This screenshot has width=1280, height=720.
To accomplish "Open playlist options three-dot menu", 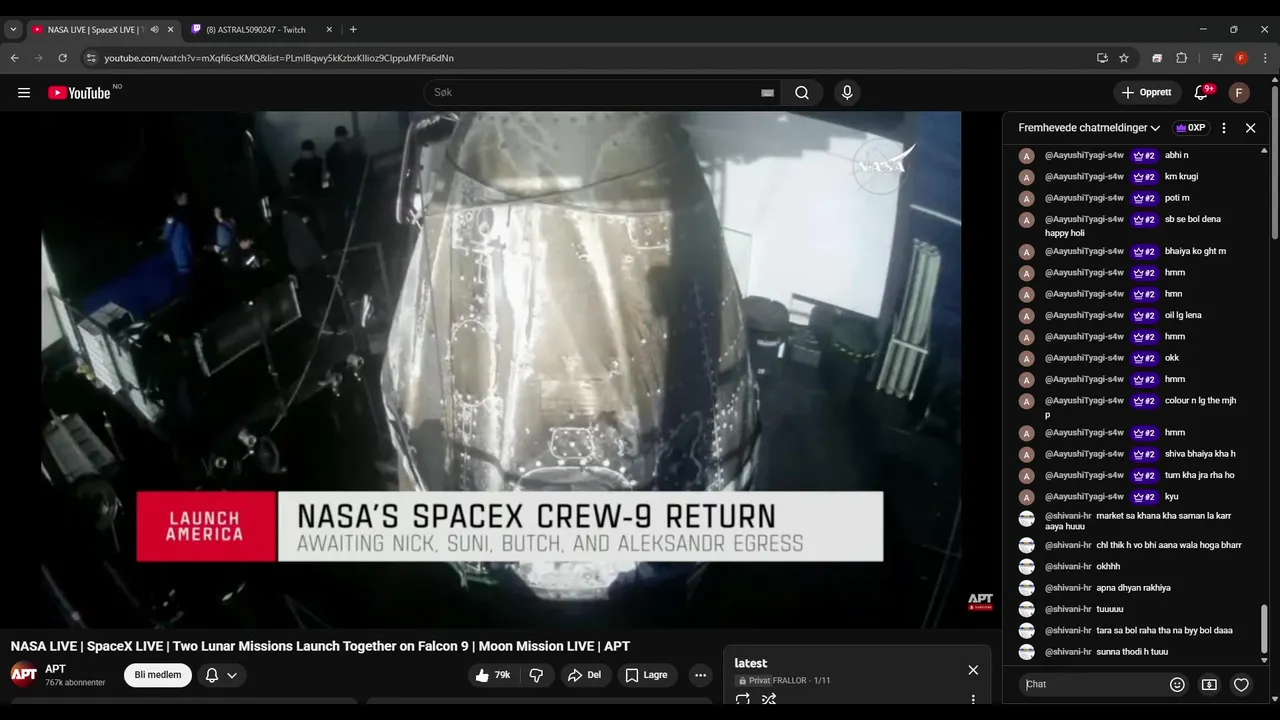I will pyautogui.click(x=973, y=699).
